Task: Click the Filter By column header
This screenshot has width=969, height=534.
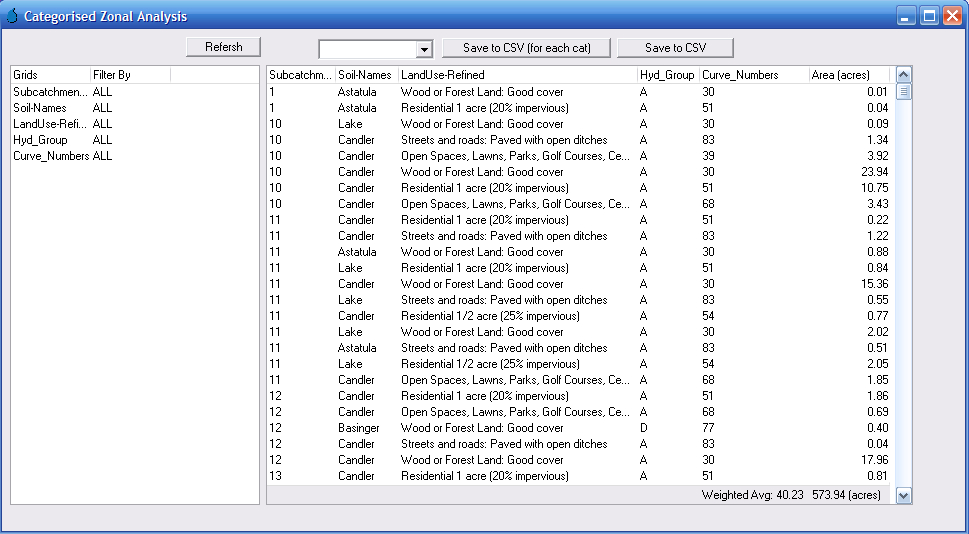Action: [x=130, y=75]
